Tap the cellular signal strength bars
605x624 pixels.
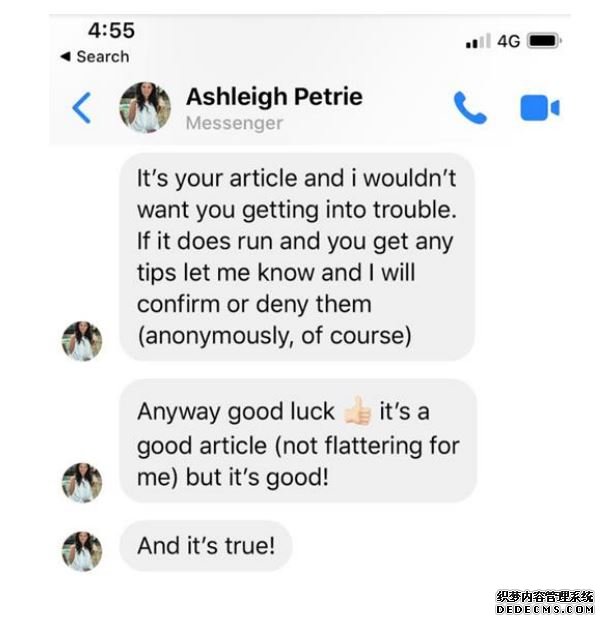coord(478,41)
